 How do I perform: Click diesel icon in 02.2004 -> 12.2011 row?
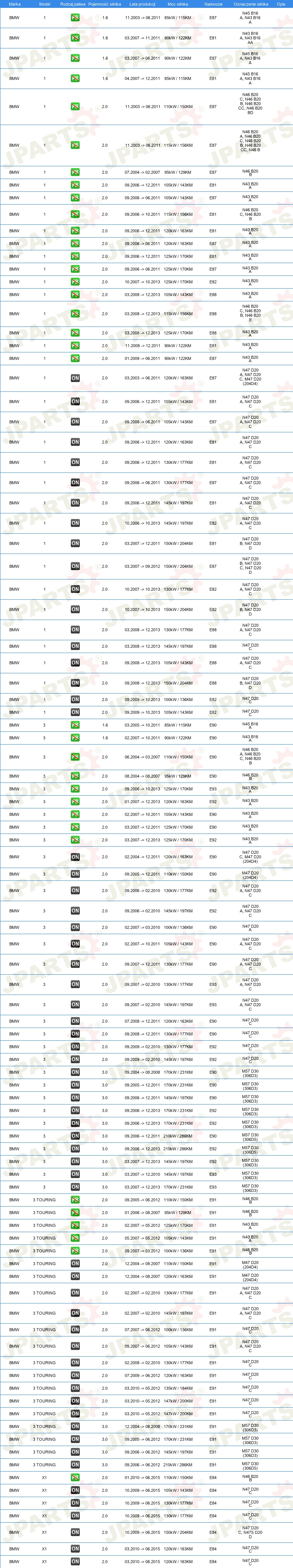click(75, 857)
